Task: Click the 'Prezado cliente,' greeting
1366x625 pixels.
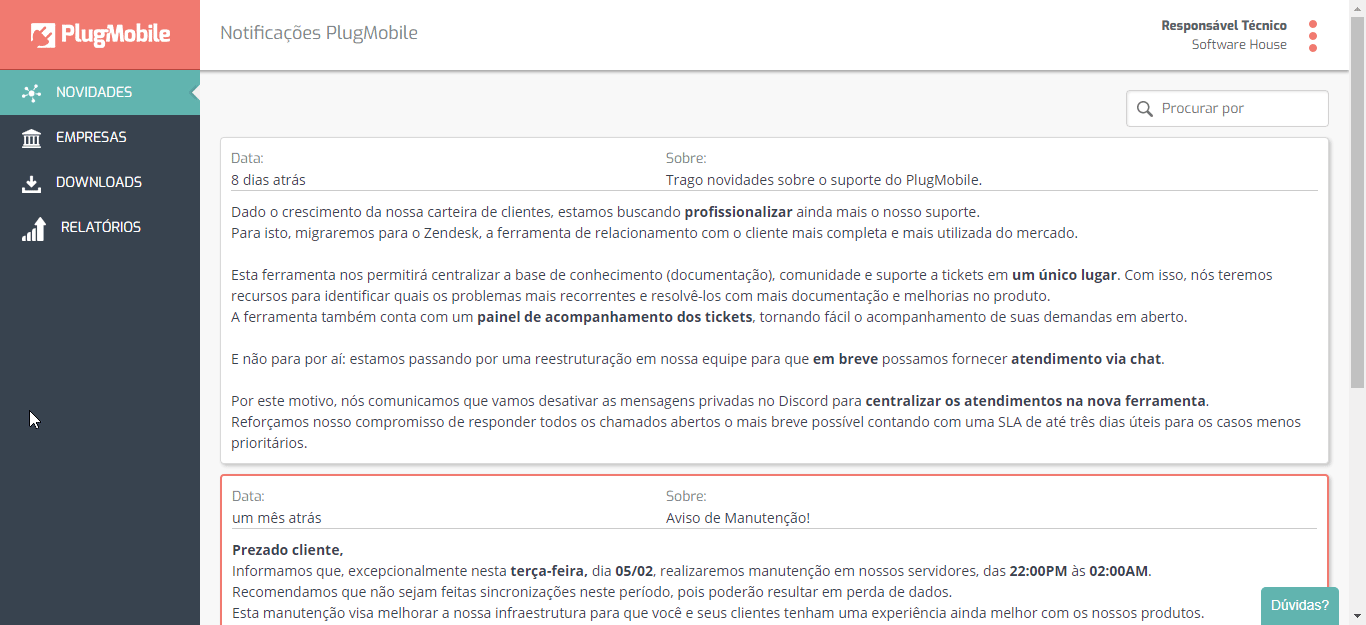Action: (x=288, y=550)
